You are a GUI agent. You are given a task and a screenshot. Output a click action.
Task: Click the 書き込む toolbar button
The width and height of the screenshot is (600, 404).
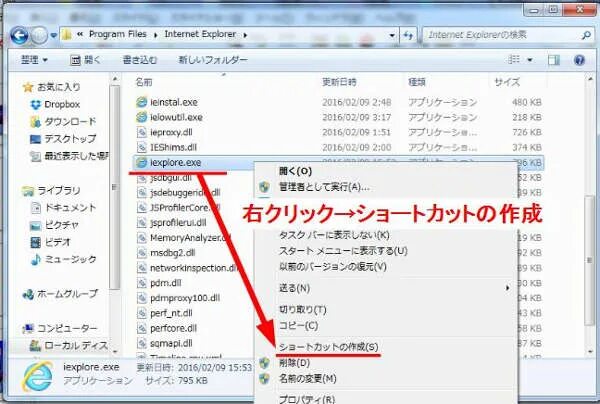140,60
